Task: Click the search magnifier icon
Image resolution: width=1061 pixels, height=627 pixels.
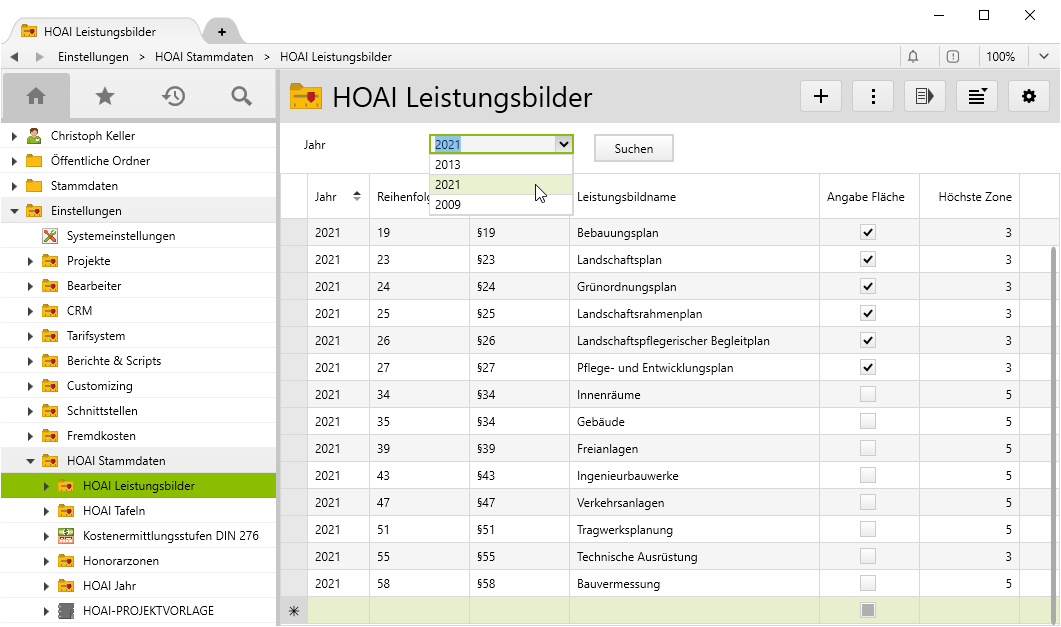Action: (241, 96)
